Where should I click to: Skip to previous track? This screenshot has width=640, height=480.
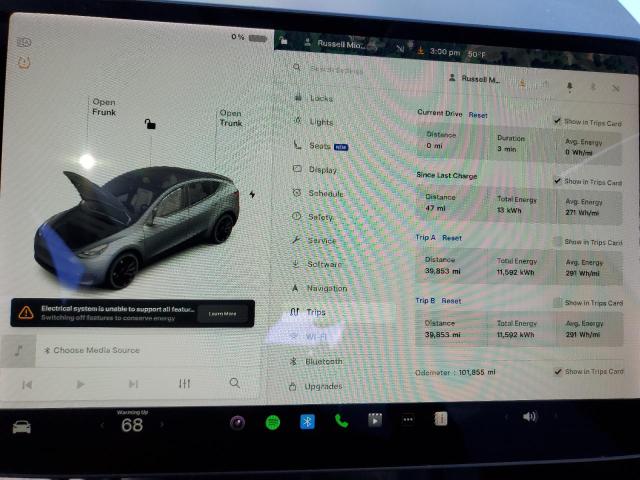[27, 384]
